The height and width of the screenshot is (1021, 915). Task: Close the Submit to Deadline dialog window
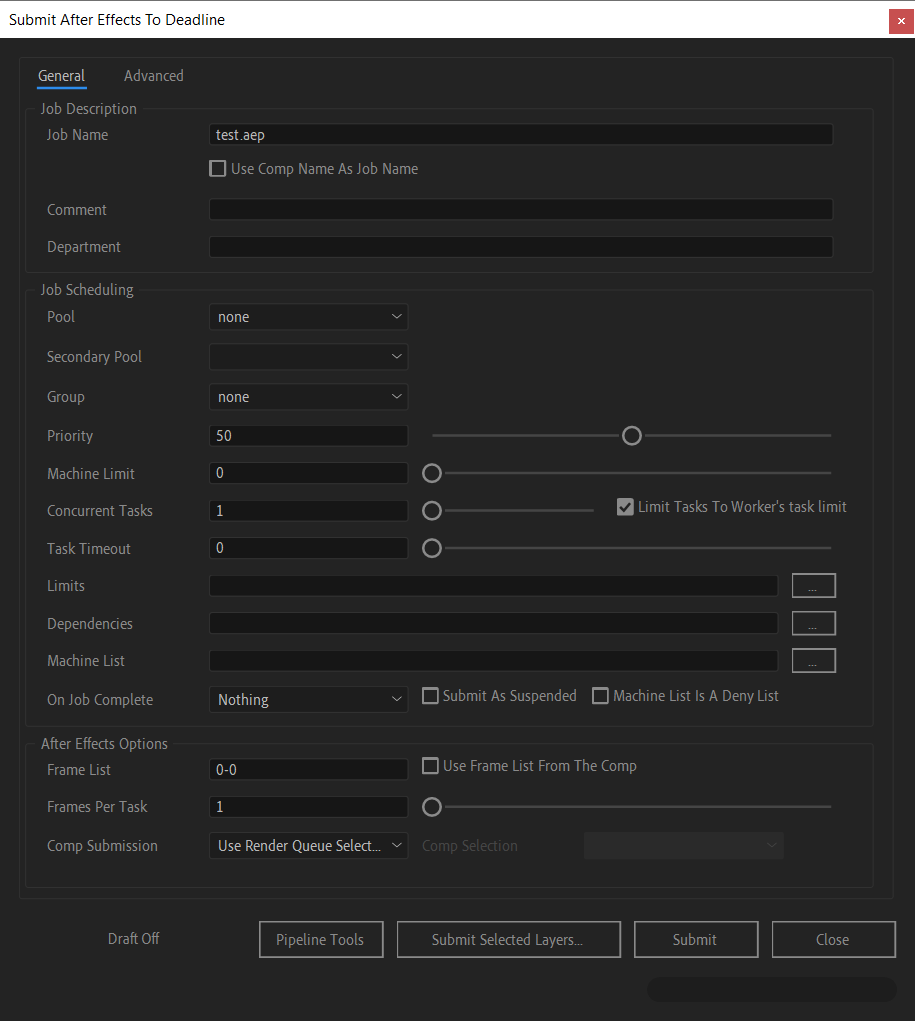[x=900, y=20]
